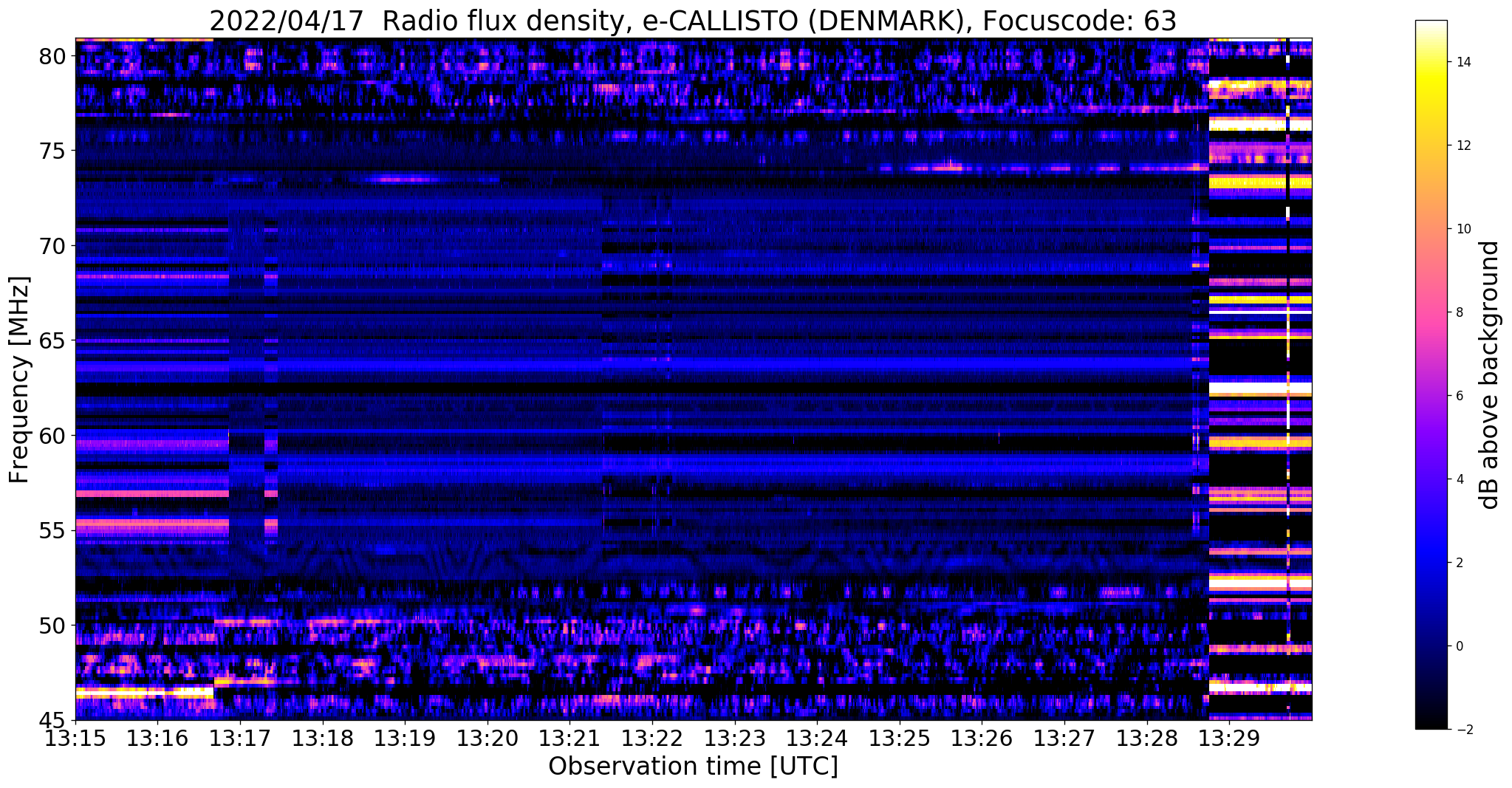Select the 13:27 time tick label

[1064, 739]
